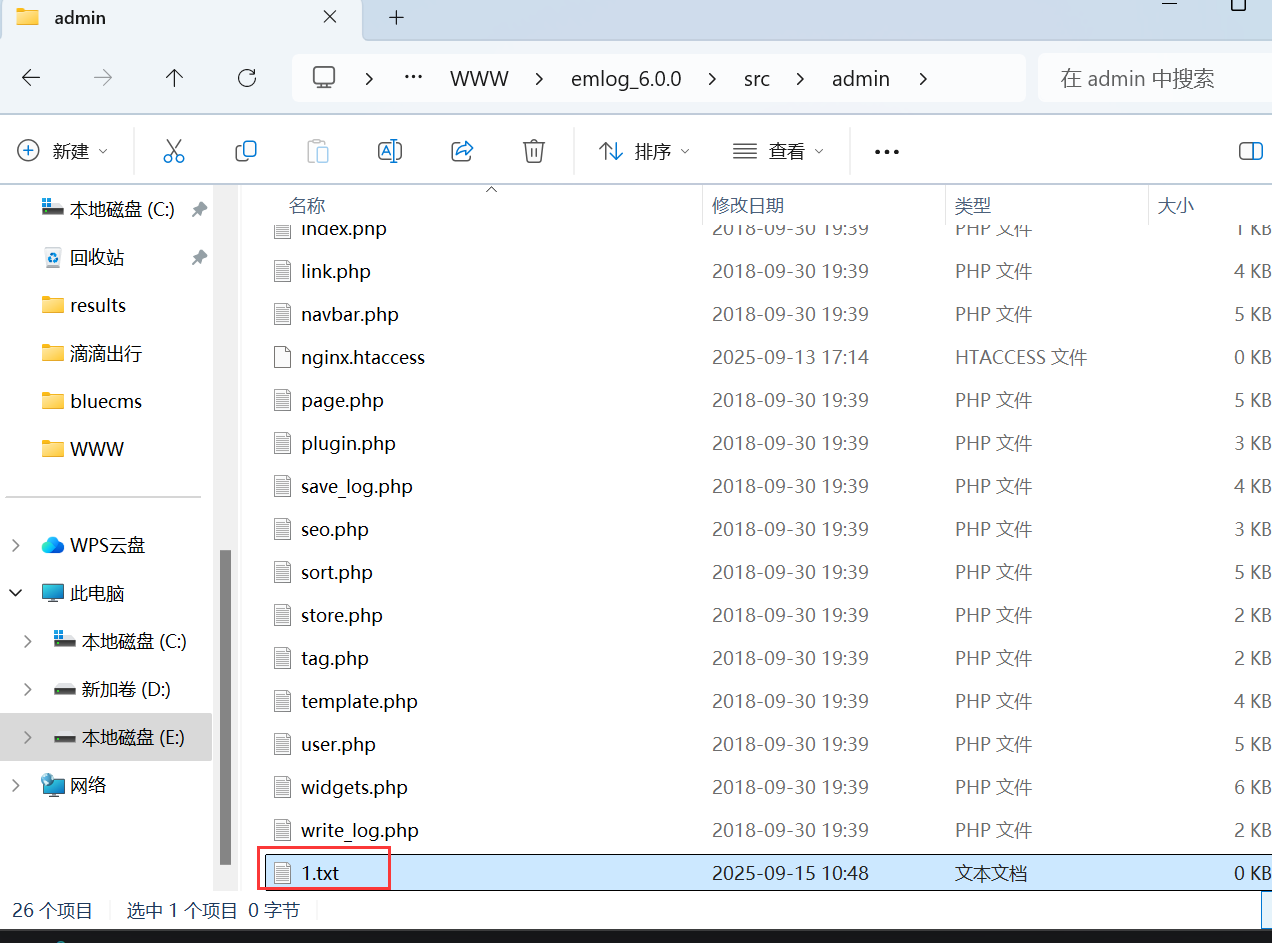Image resolution: width=1272 pixels, height=943 pixels.
Task: Select the template.php file
Action: (x=359, y=702)
